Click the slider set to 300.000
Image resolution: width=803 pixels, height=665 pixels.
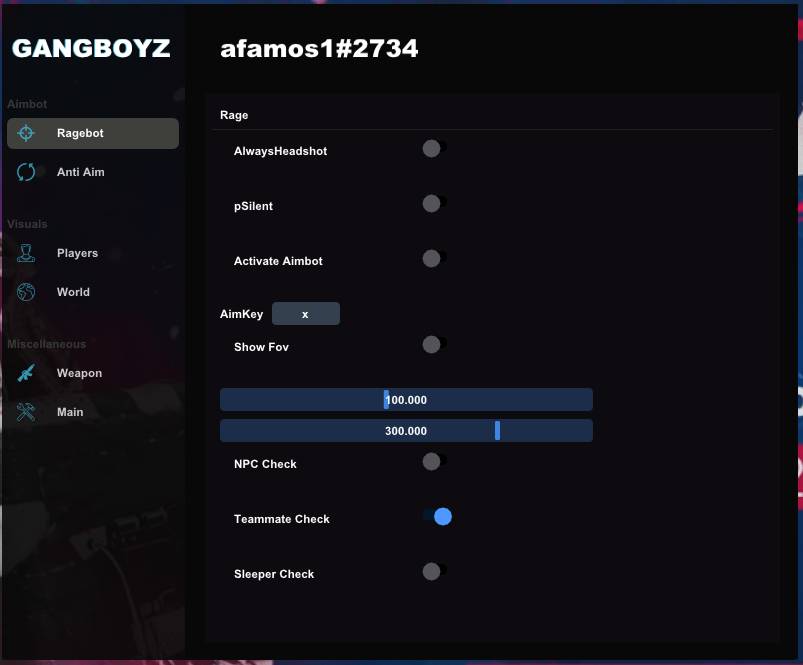tap(406, 431)
